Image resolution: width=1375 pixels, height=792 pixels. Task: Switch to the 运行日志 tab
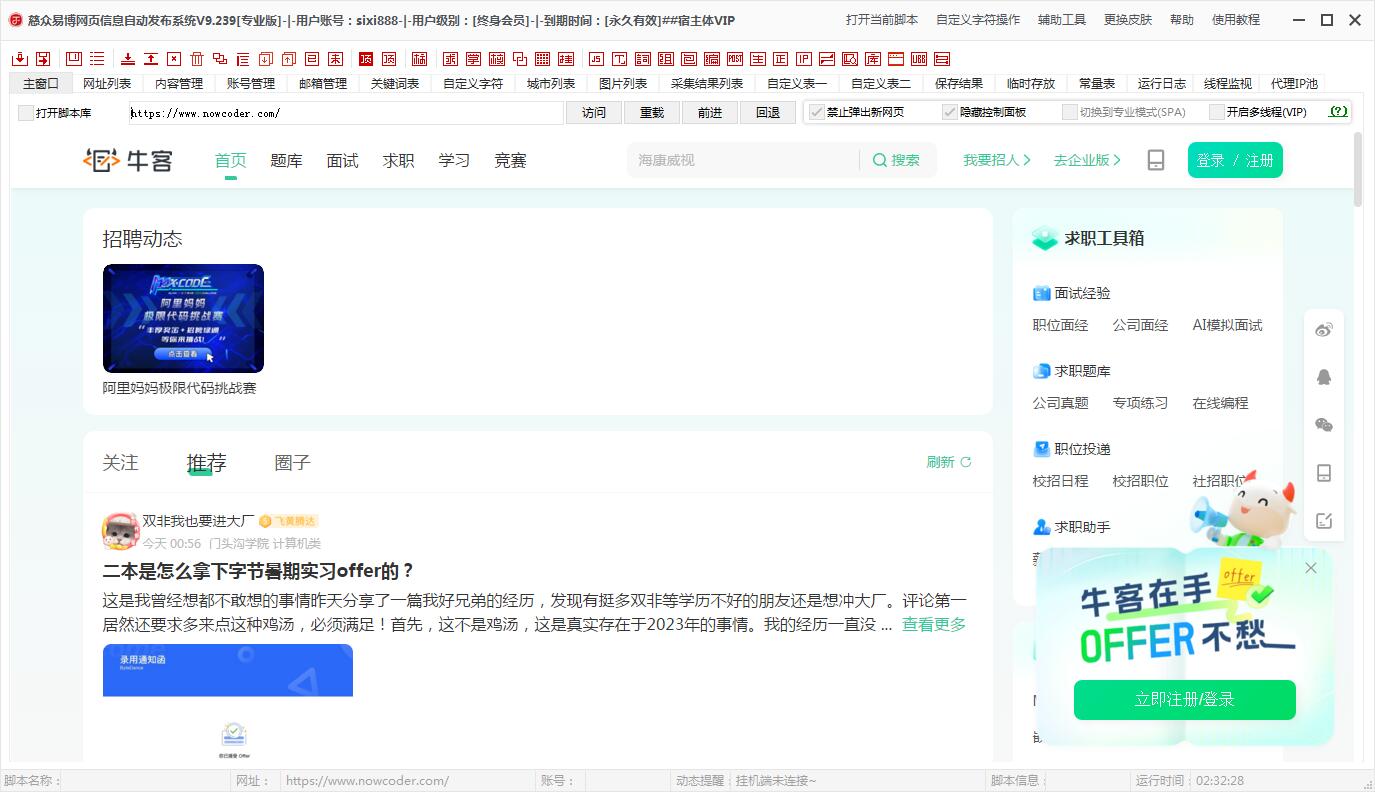[1162, 84]
